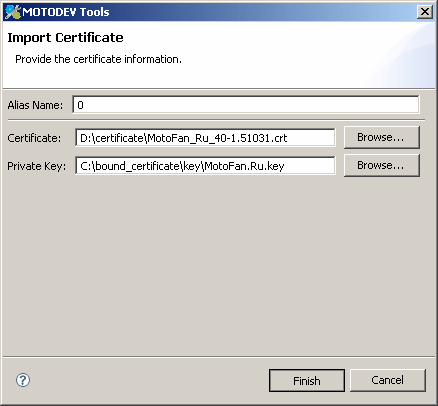Close the Import Certificate dialog with X
This screenshot has width=438, height=406.
click(425, 12)
